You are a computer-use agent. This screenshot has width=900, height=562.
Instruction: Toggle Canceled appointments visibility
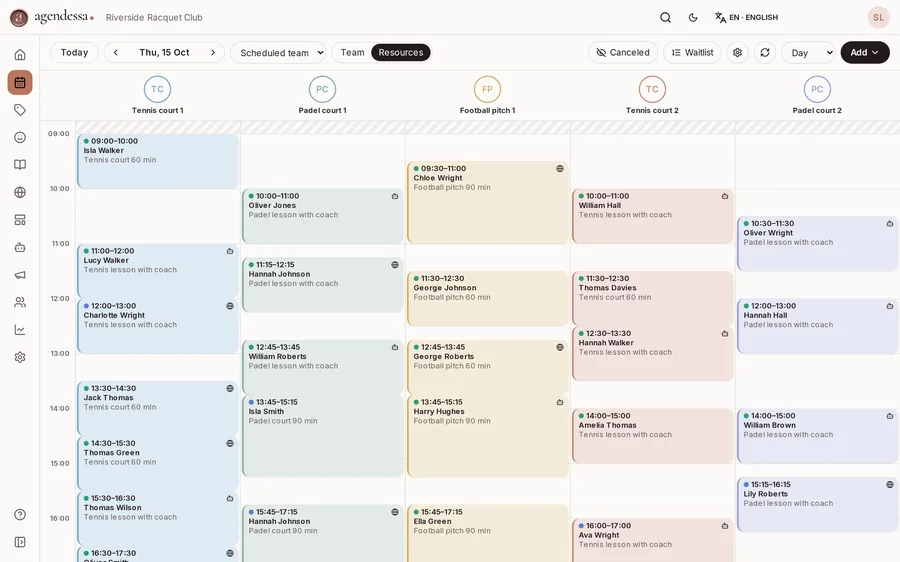click(x=623, y=52)
